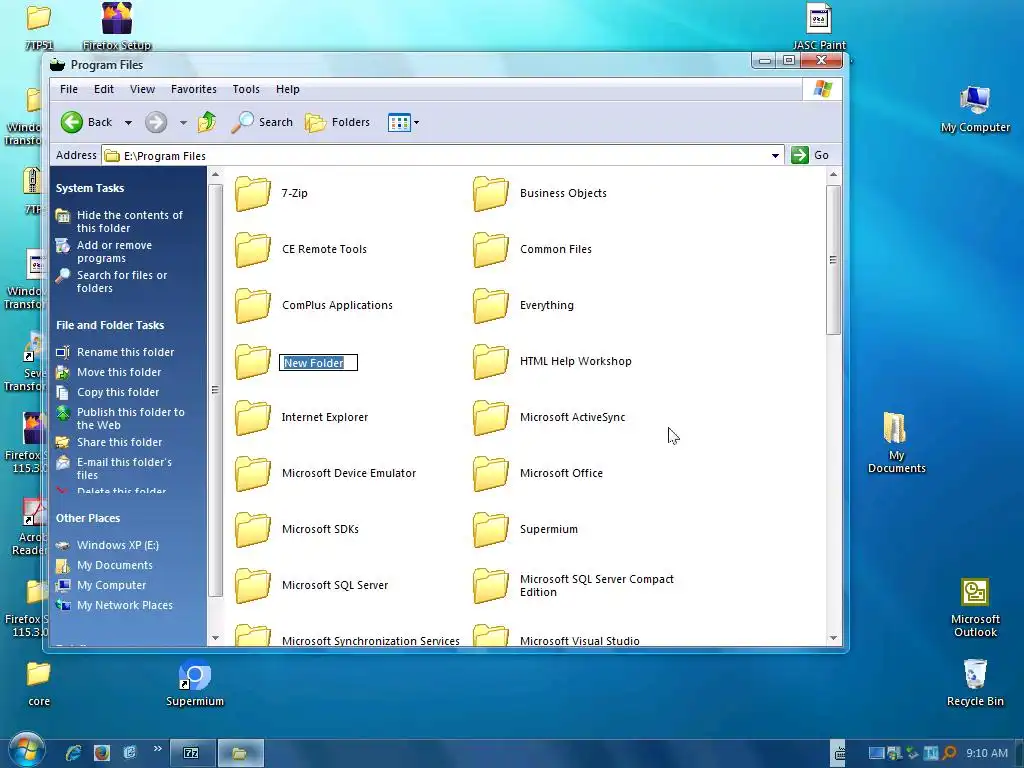Select Microsoft Outlook desktop icon

(975, 607)
